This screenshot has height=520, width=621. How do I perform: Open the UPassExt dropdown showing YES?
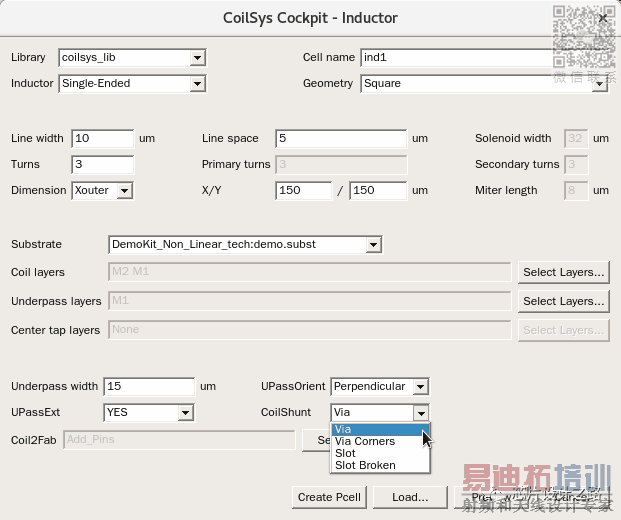pos(149,413)
